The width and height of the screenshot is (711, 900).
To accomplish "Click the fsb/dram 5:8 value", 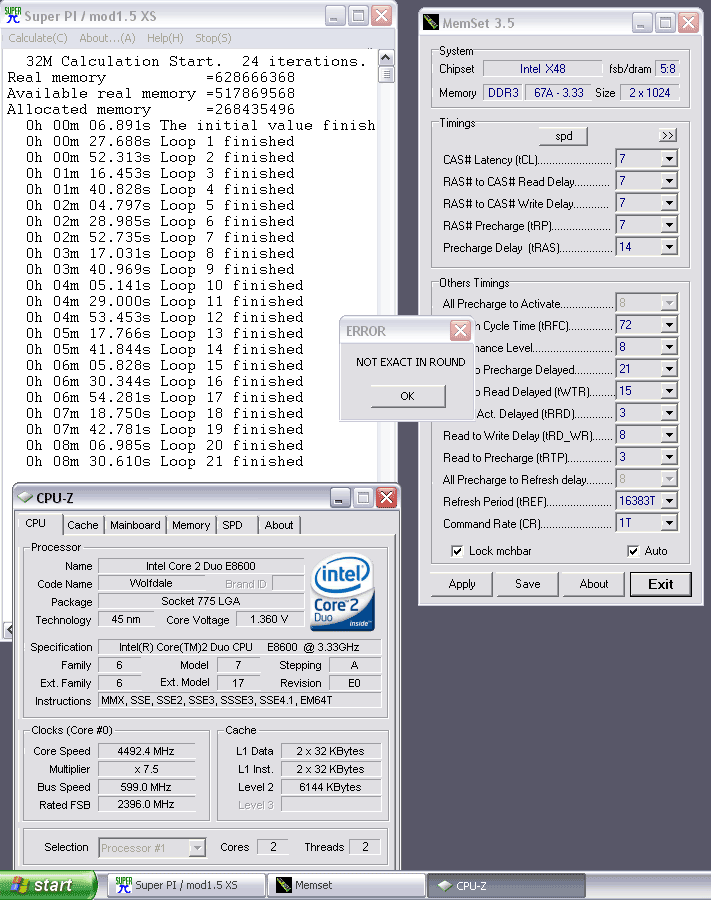I will 667,69.
